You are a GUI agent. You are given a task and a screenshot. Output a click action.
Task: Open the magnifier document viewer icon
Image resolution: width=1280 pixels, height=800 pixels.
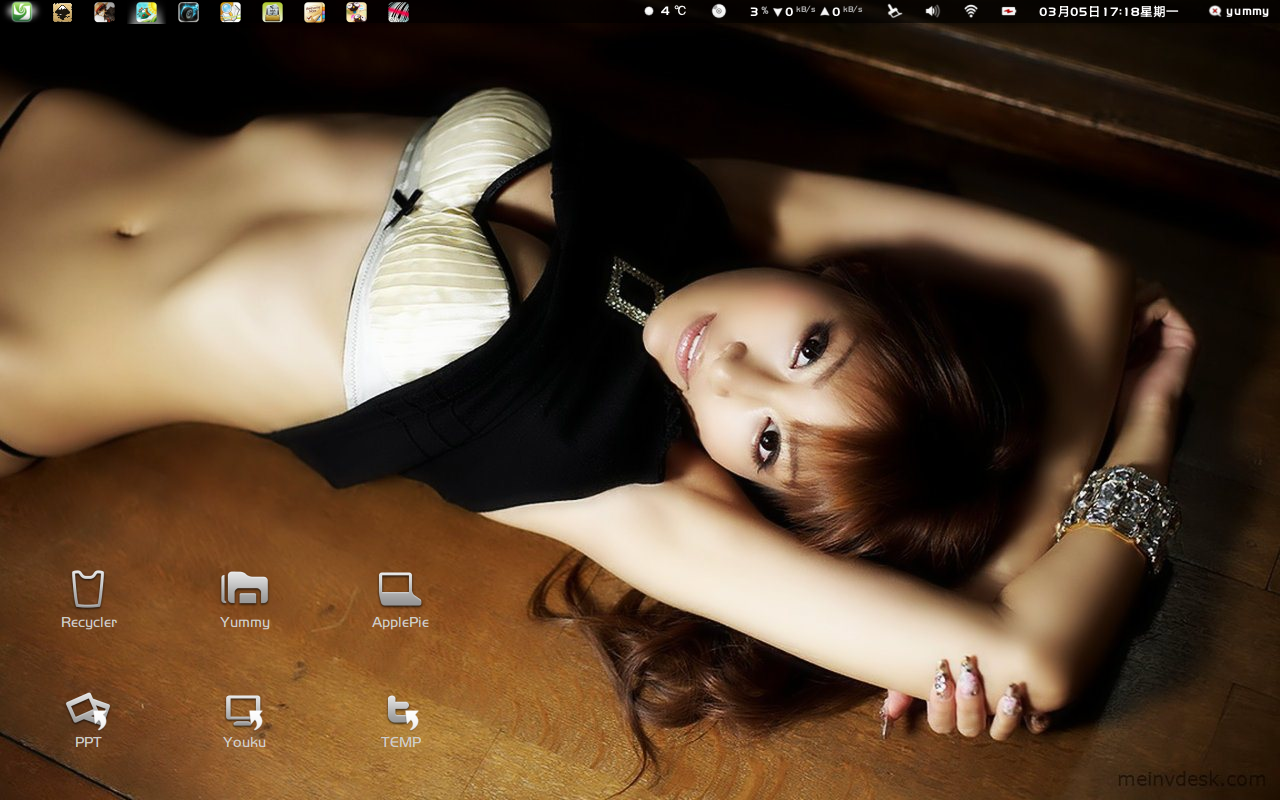coord(230,12)
